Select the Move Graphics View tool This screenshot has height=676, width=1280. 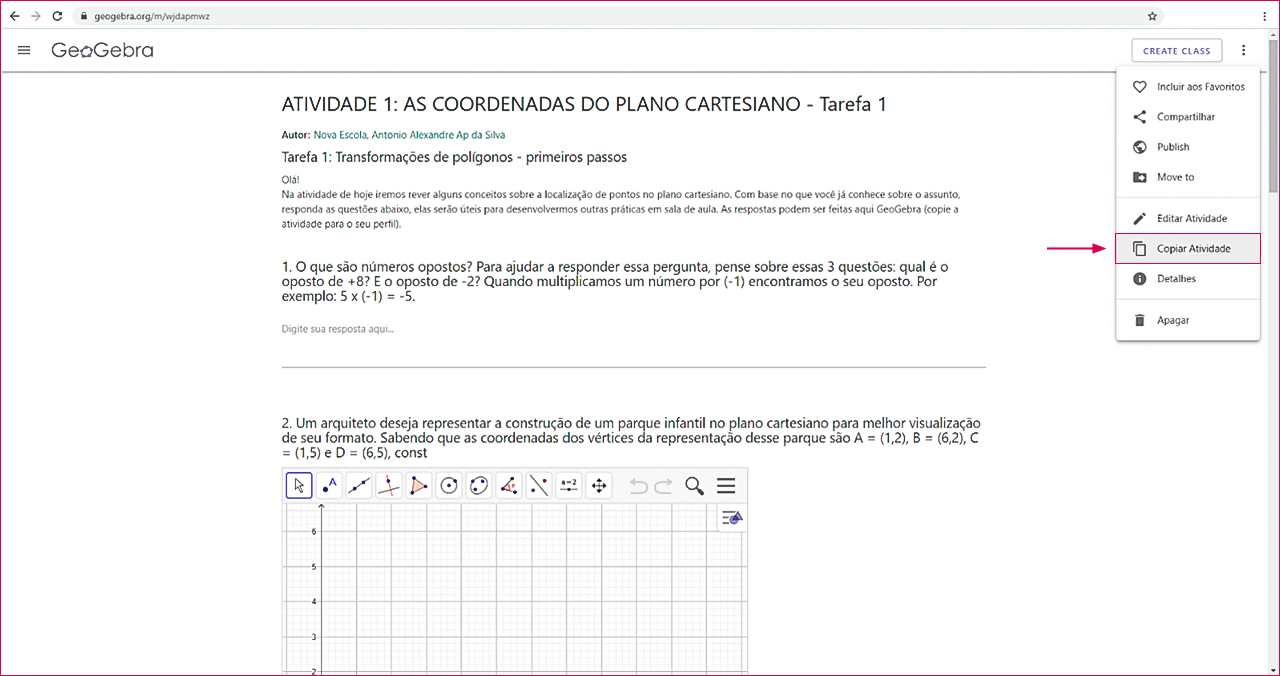(599, 486)
